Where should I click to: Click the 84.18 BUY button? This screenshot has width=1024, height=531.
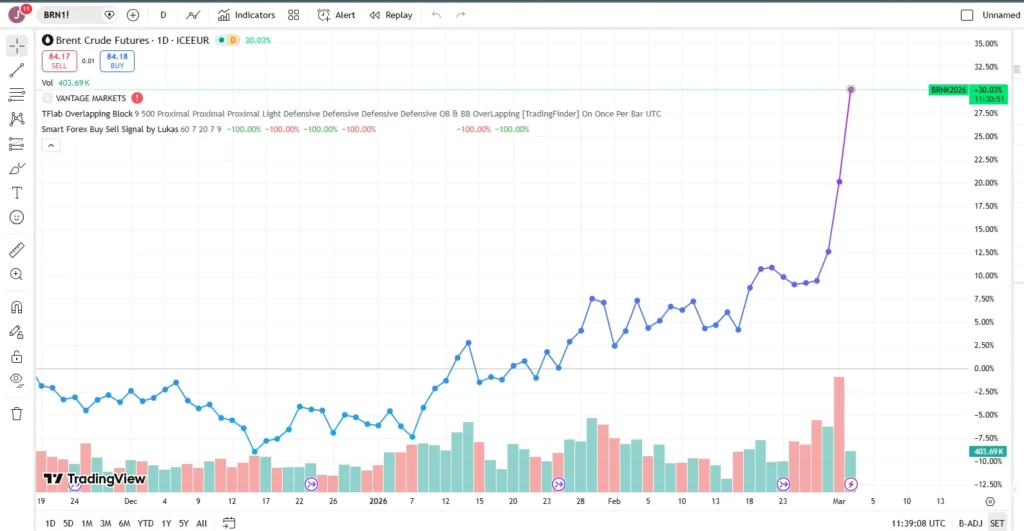pyautogui.click(x=117, y=61)
